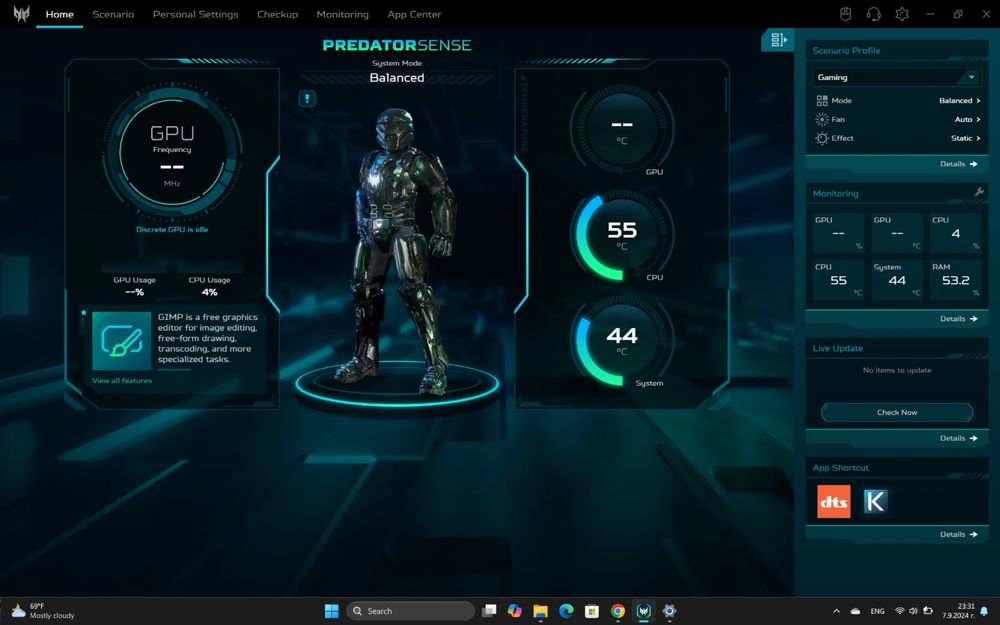
Task: Open the Windows Start menu
Action: pos(332,611)
